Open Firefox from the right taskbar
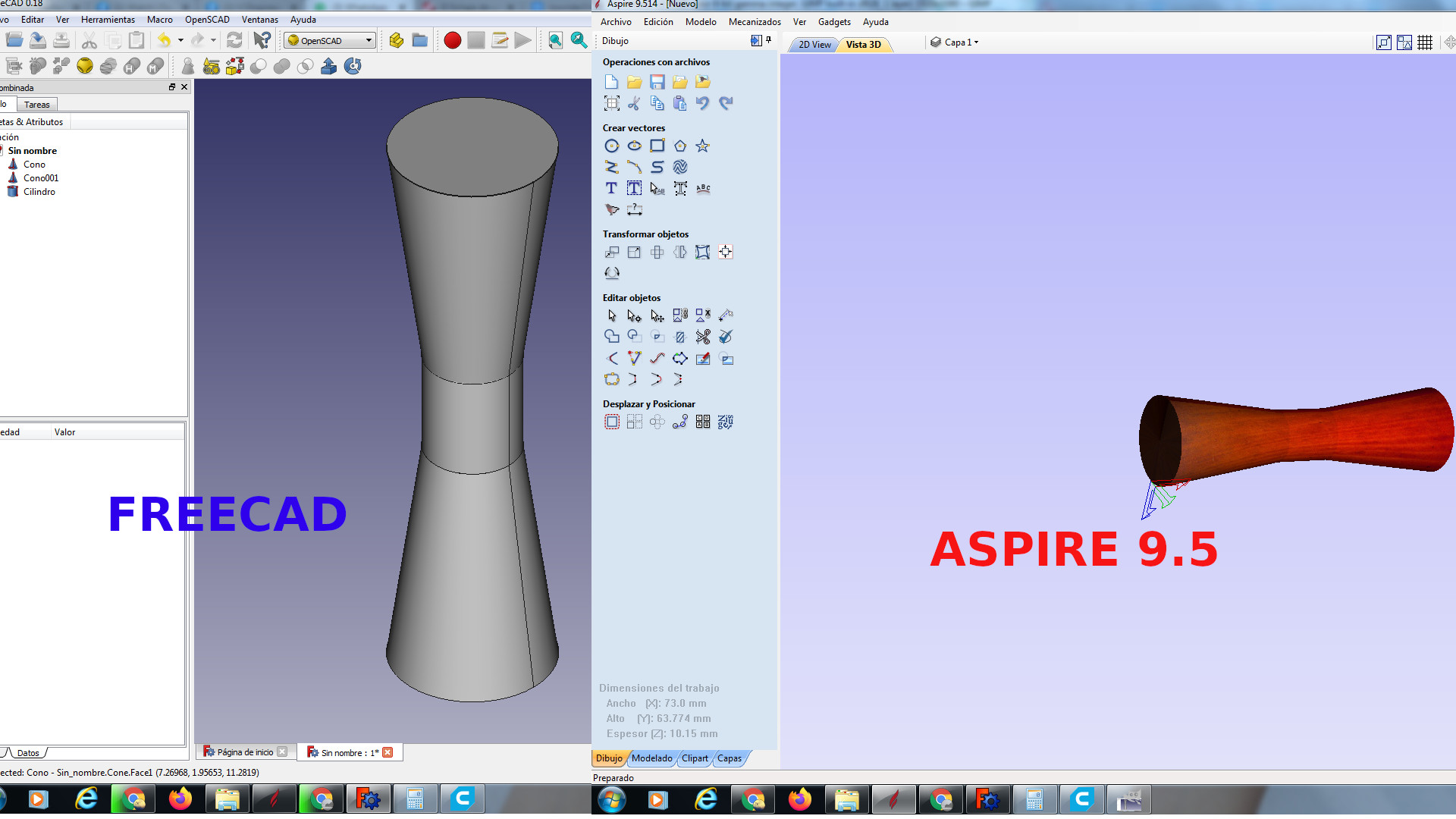Image resolution: width=1456 pixels, height=819 pixels. coord(799,799)
